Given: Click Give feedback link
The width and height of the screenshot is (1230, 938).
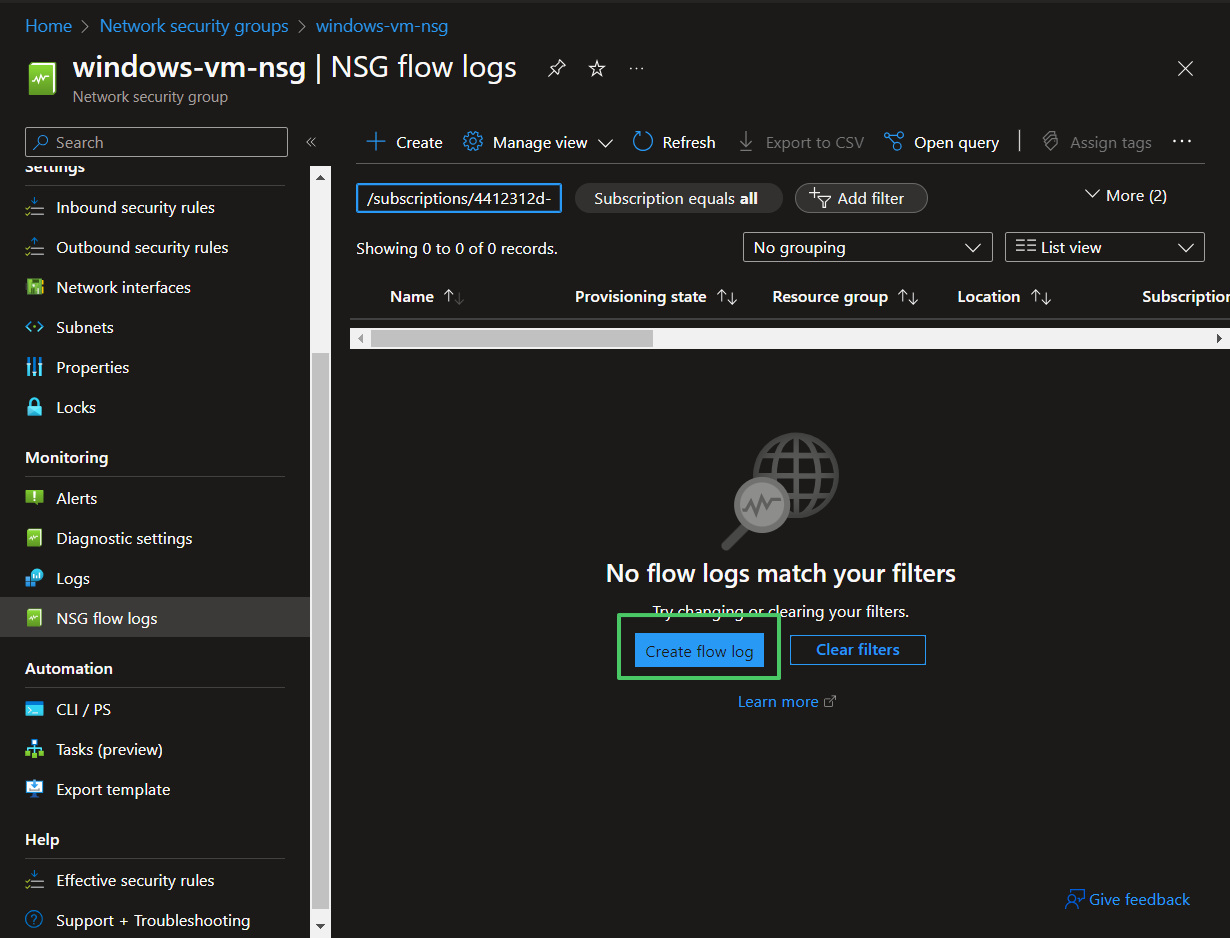Looking at the screenshot, I should coord(1128,899).
